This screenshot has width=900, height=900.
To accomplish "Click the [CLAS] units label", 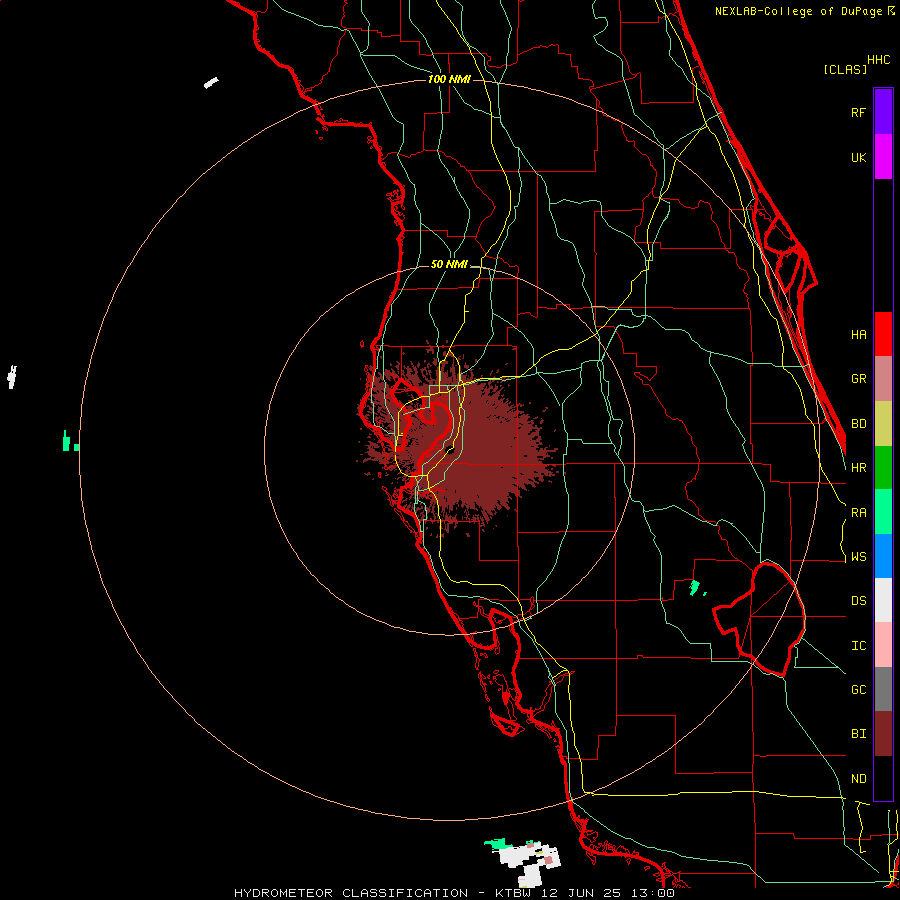I will (845, 69).
